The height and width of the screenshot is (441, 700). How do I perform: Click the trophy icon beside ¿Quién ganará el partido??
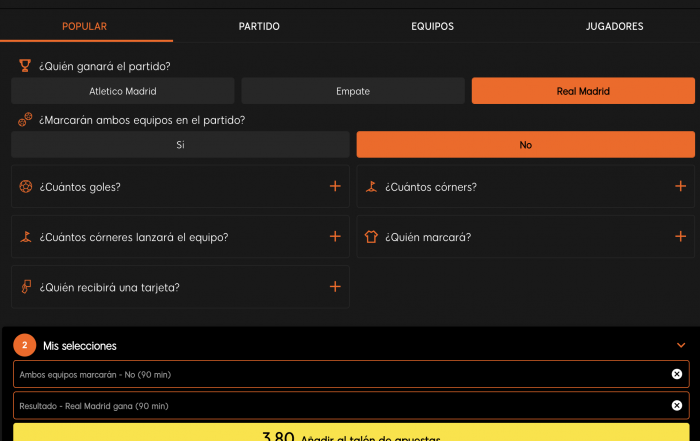(25, 66)
